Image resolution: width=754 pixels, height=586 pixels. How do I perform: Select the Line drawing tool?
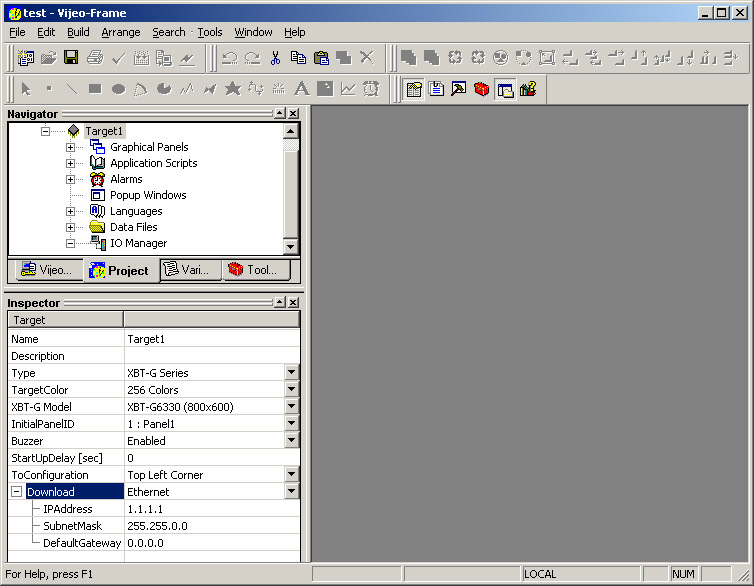click(x=72, y=89)
